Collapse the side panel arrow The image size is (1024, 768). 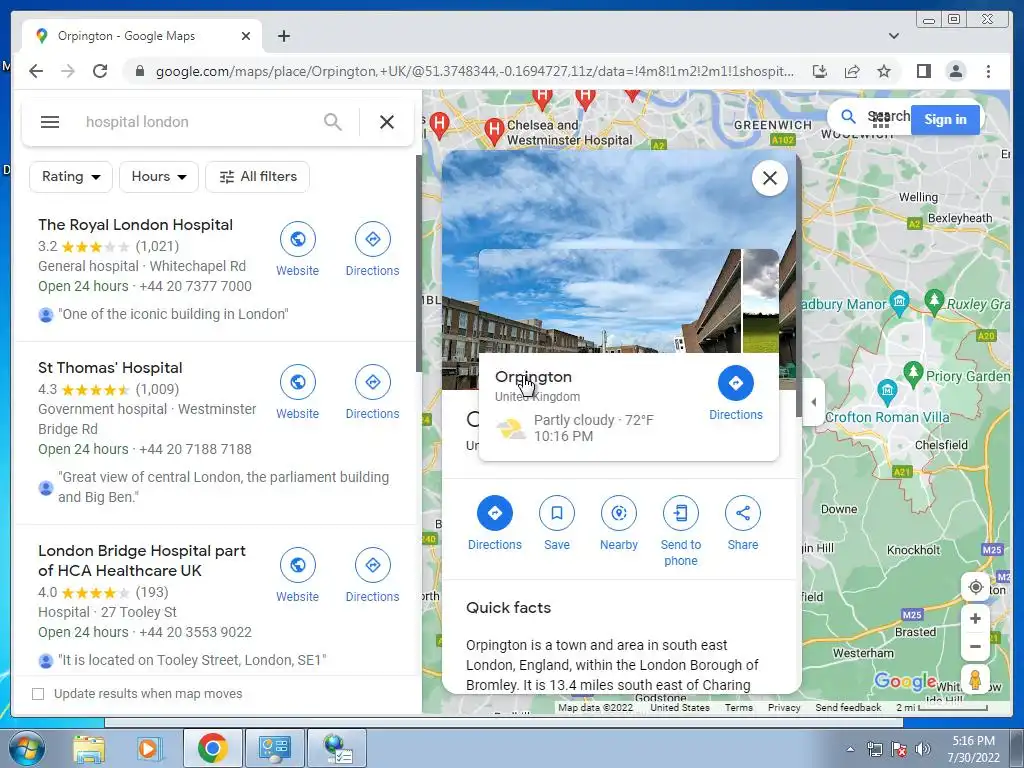[814, 402]
